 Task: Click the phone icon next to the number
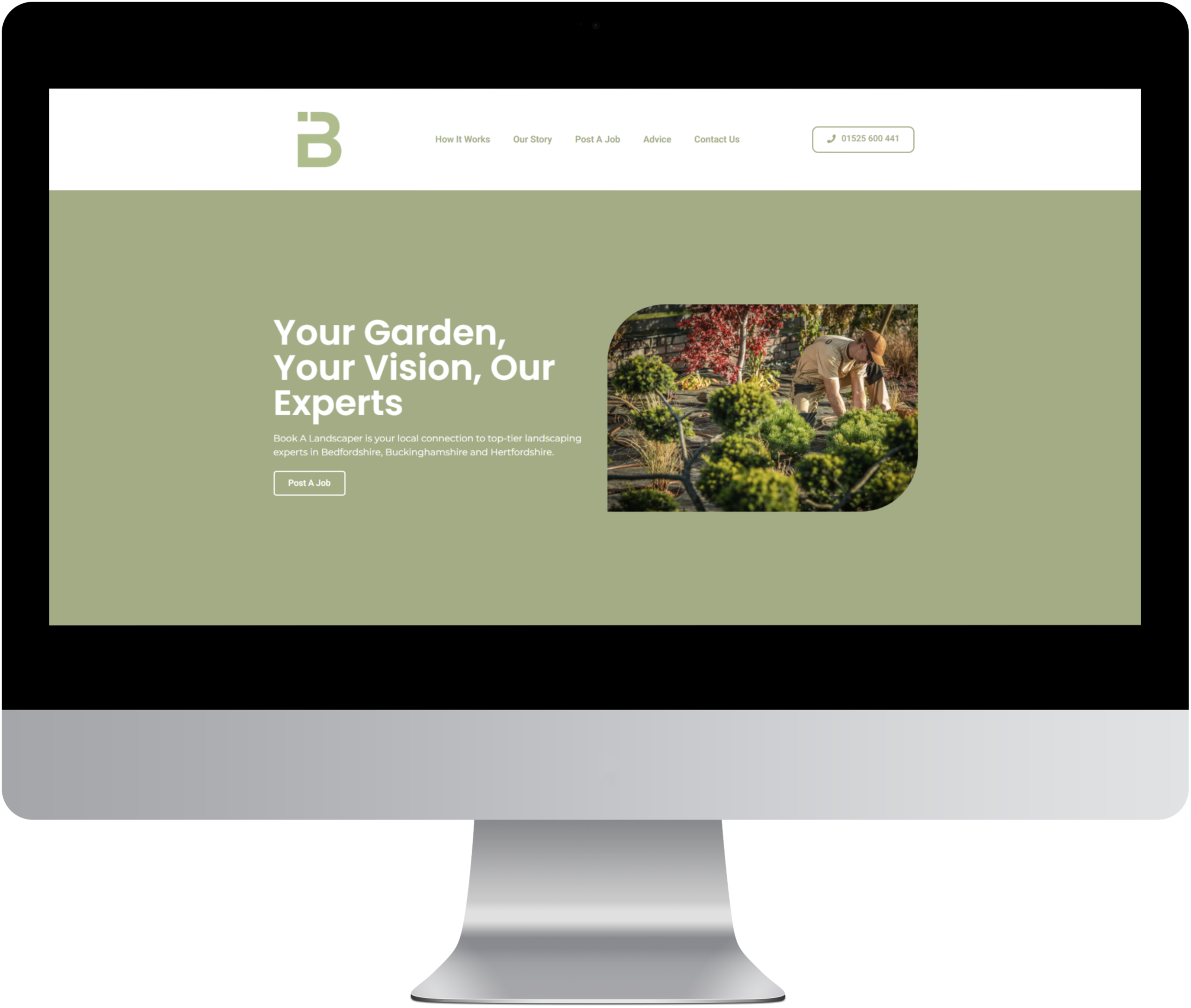pyautogui.click(x=832, y=139)
